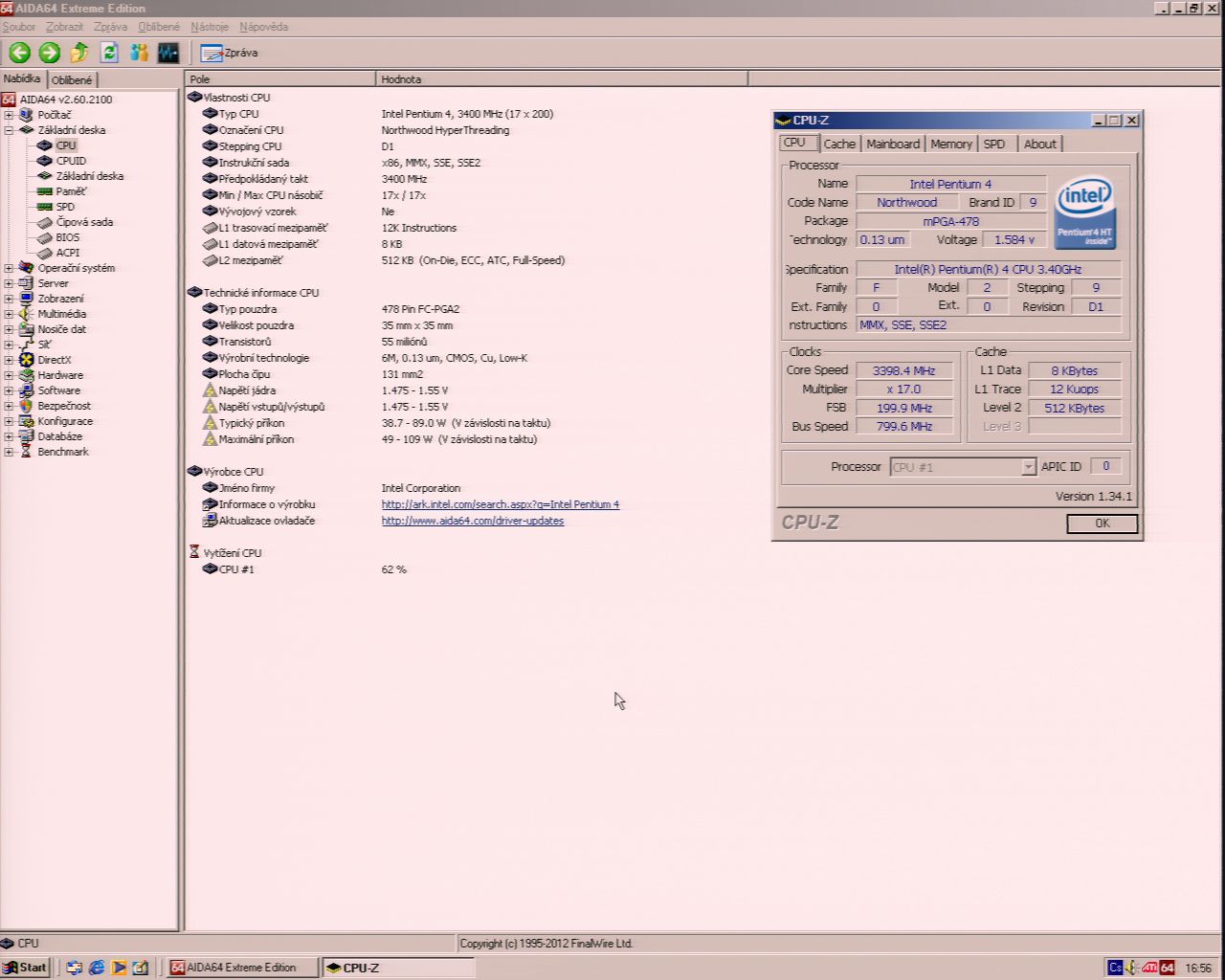
Task: Click the two-people users toolbar icon
Action: 139,53
